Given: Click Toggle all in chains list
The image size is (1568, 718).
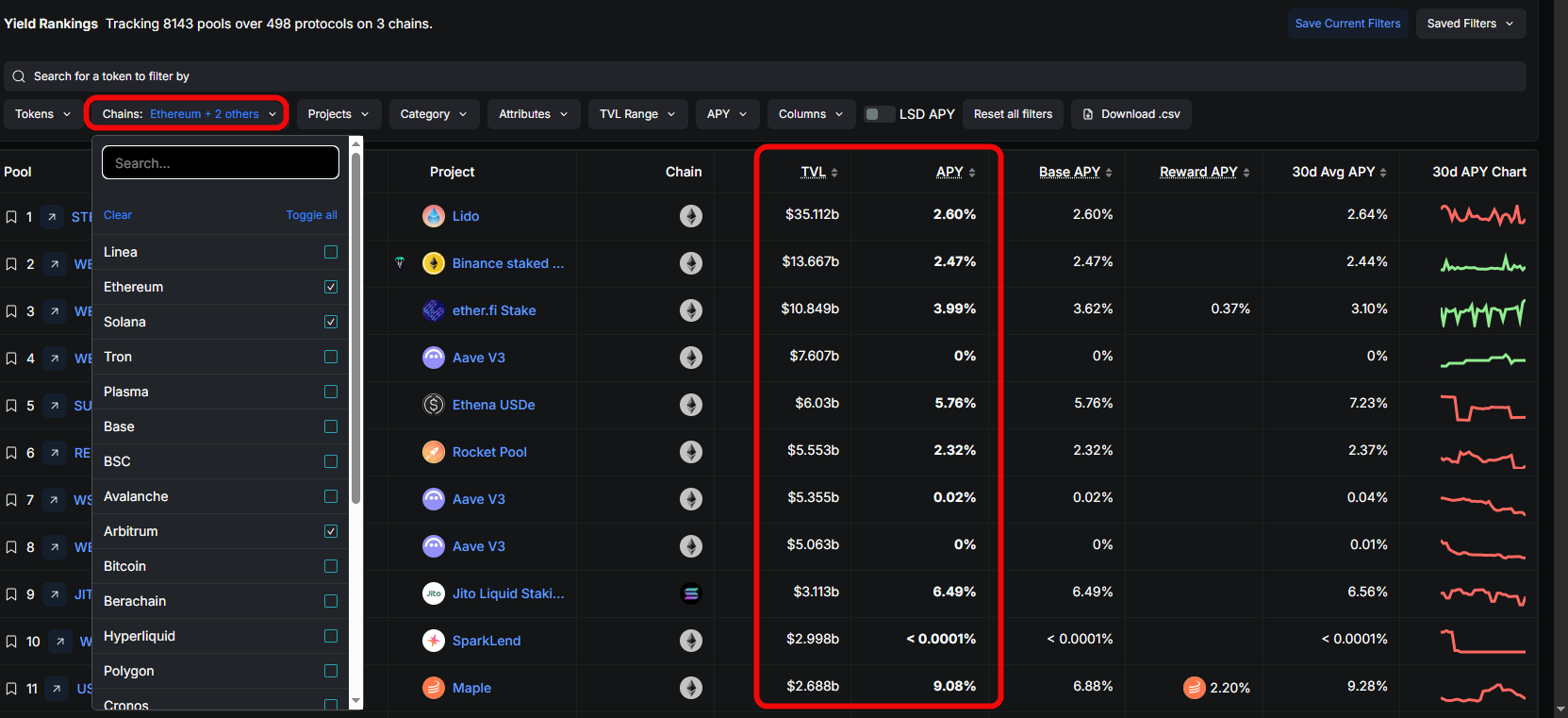Looking at the screenshot, I should [311, 215].
